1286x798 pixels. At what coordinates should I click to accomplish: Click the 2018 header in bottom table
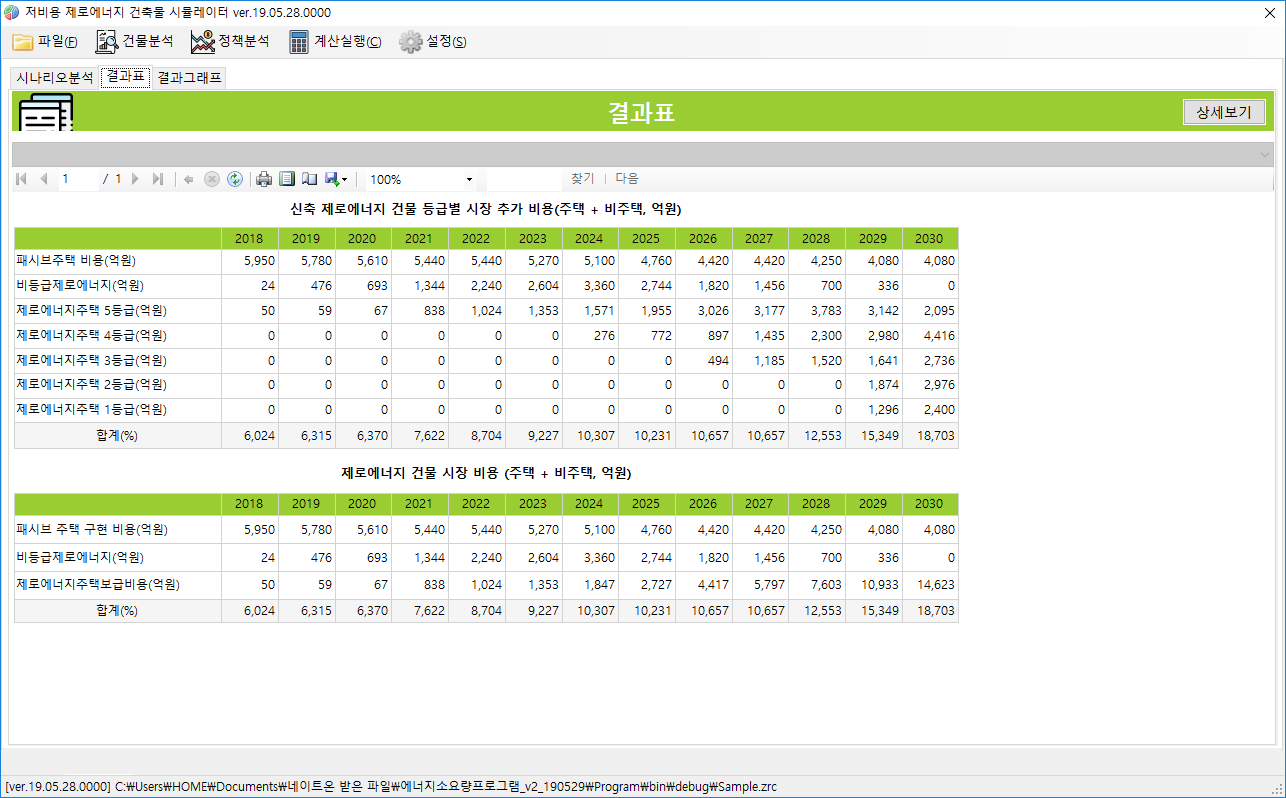(x=249, y=503)
